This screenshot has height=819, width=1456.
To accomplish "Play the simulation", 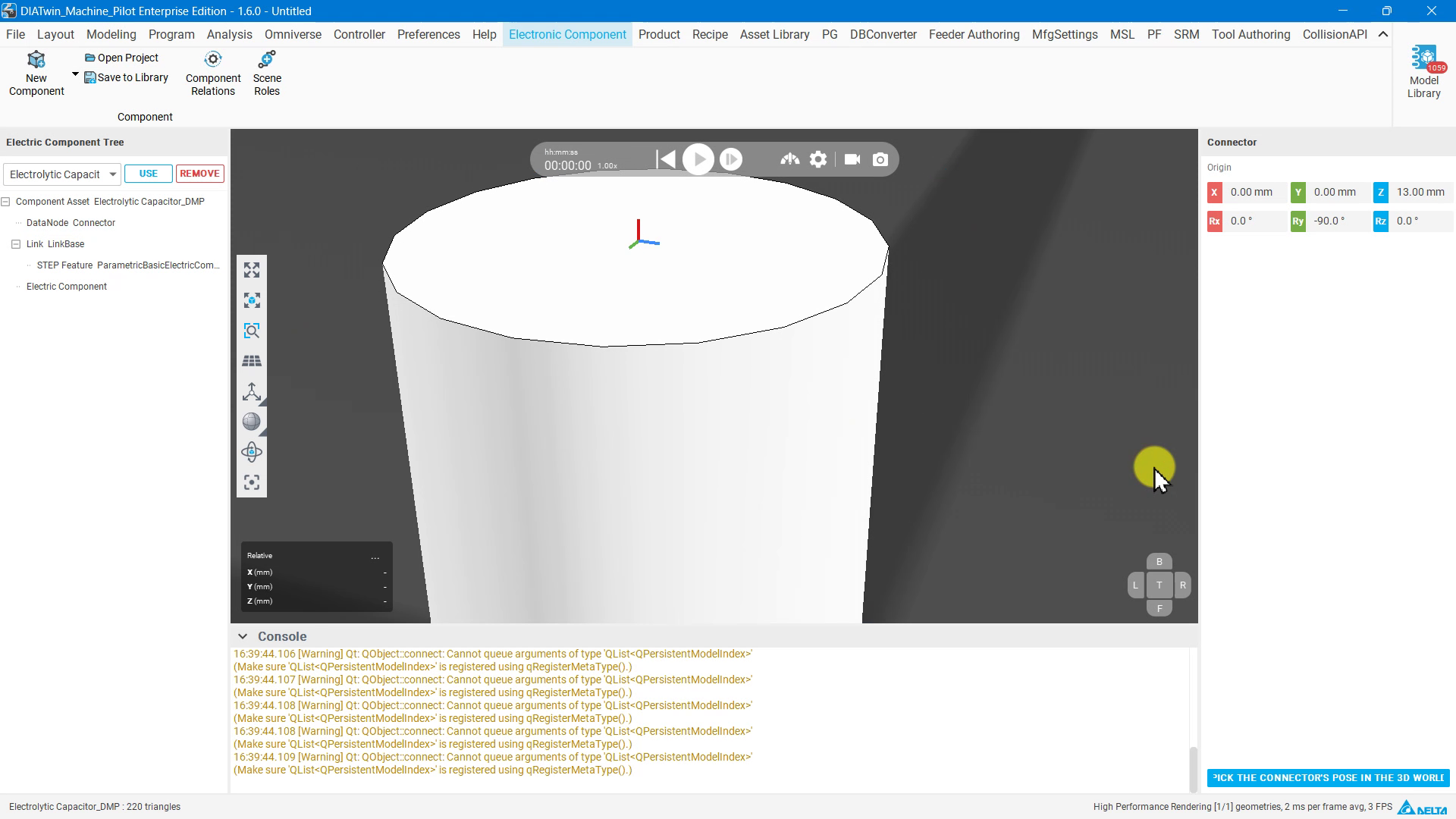I will 698,159.
